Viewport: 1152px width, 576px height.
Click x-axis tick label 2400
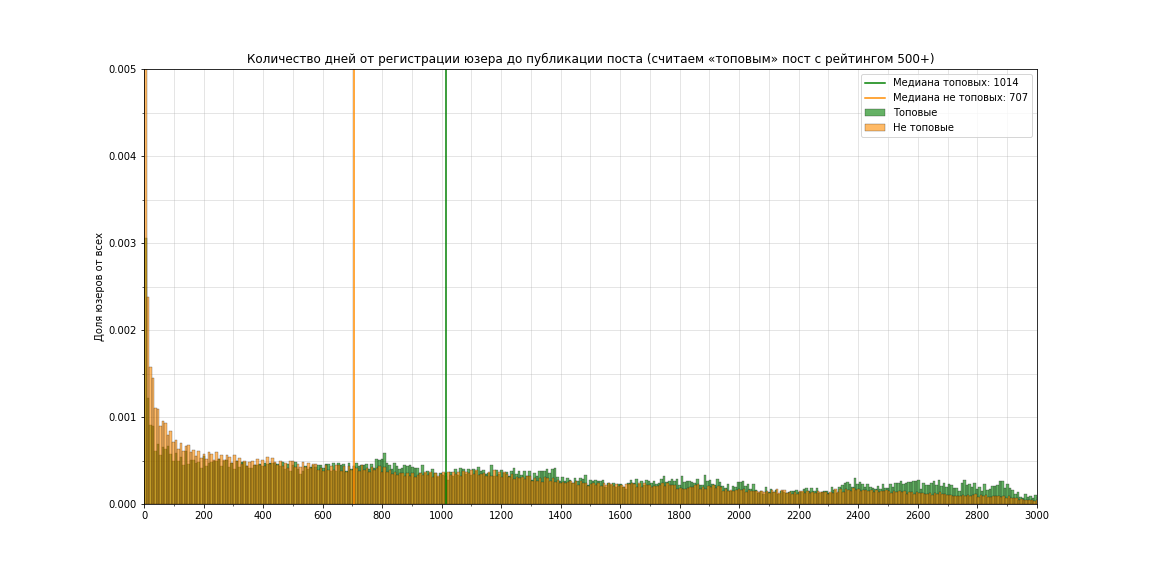pyautogui.click(x=858, y=516)
